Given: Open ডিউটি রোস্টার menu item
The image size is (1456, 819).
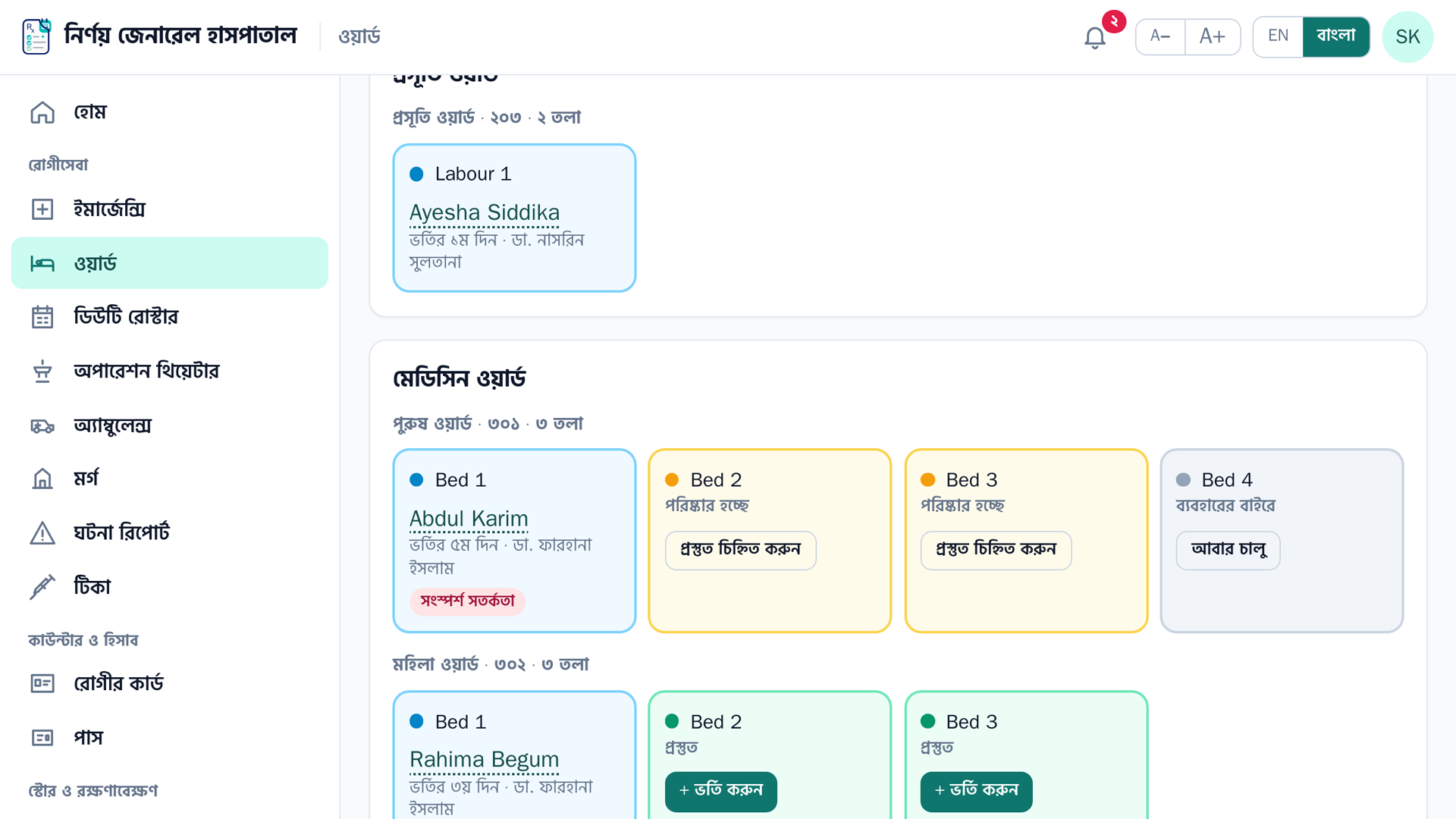Looking at the screenshot, I should click(x=170, y=317).
